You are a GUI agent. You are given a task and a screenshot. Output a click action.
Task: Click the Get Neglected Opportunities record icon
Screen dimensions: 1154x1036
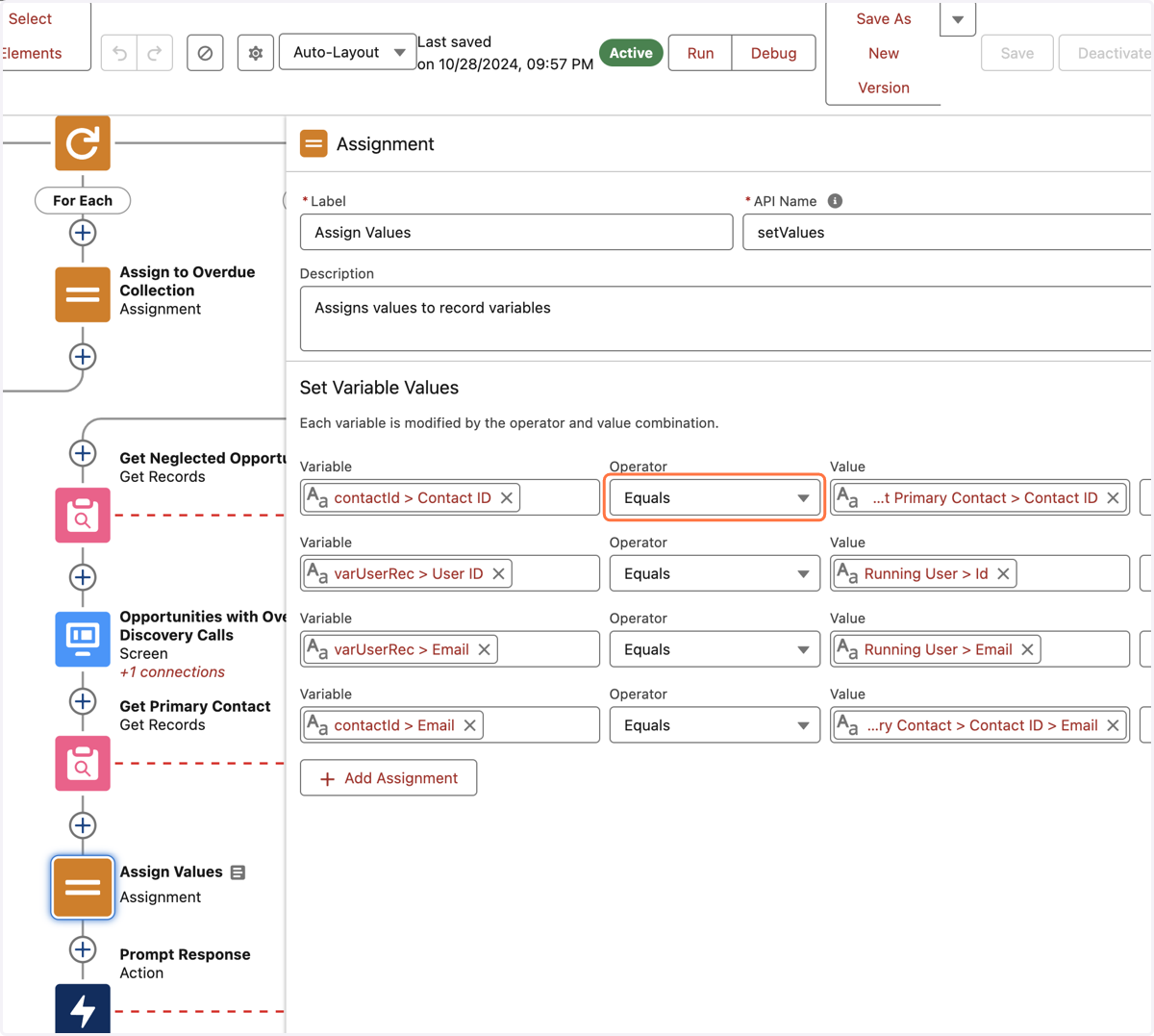(x=83, y=515)
